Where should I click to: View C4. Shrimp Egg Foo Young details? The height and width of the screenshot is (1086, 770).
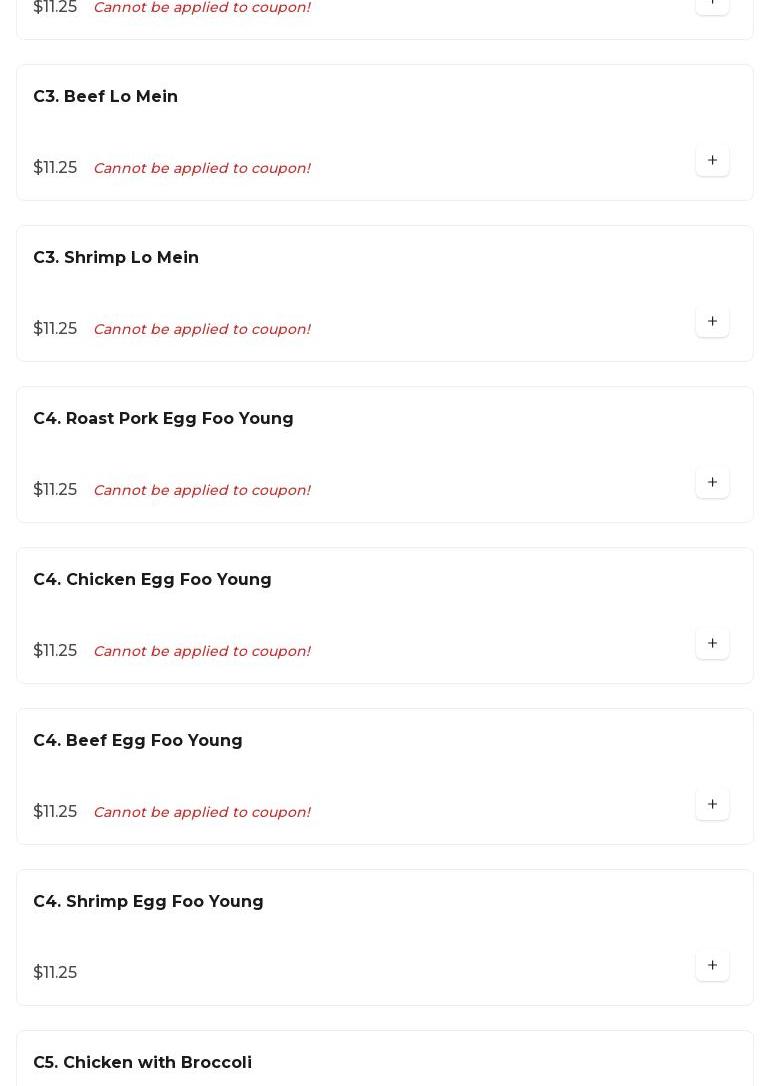pos(148,902)
